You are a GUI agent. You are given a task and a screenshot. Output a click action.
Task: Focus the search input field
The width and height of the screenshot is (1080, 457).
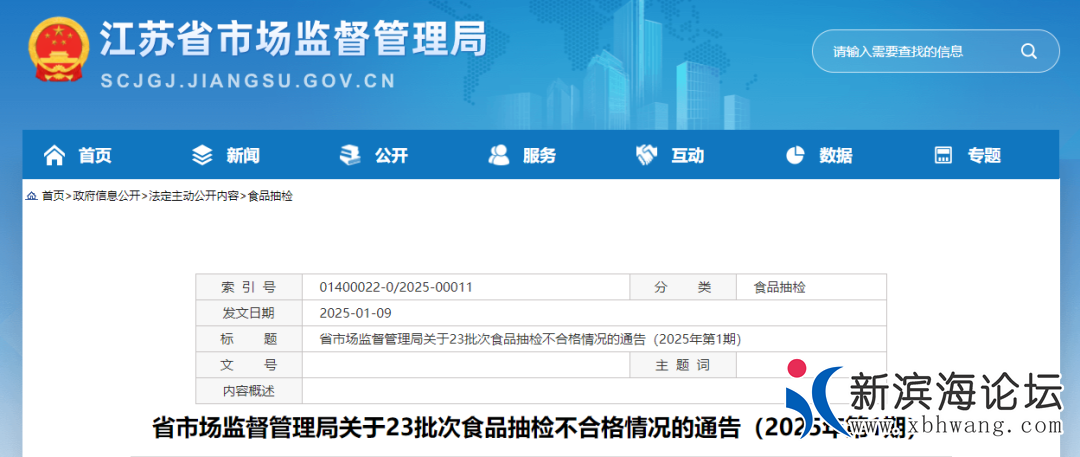pyautogui.click(x=910, y=52)
